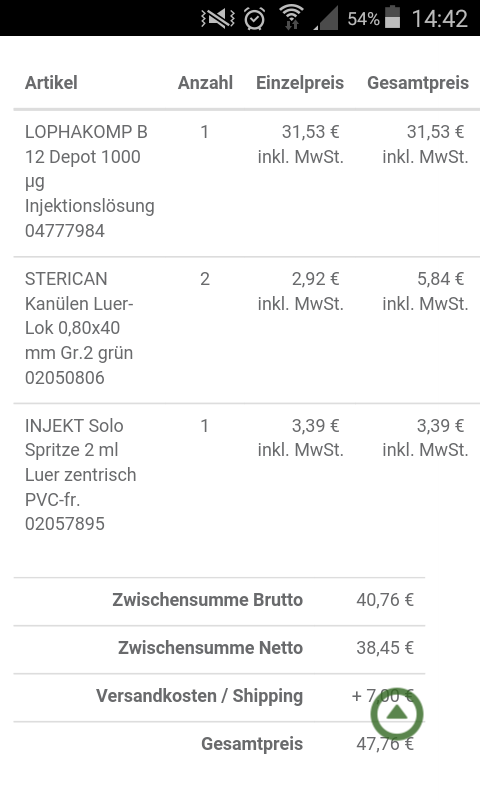480x800 pixels.
Task: Open the LOPHAKOMP B 12 Depot article
Action: click(90, 181)
